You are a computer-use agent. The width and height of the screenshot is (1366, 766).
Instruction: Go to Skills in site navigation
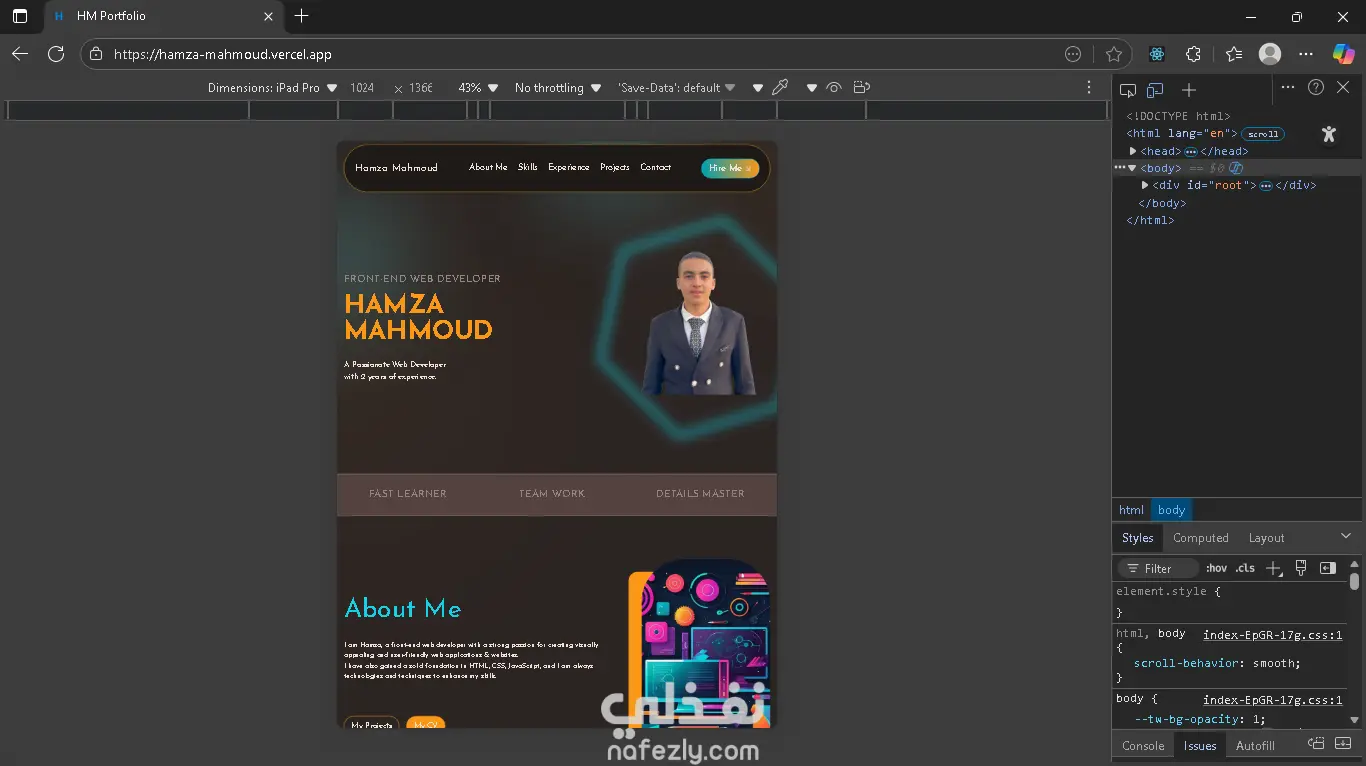click(x=528, y=167)
